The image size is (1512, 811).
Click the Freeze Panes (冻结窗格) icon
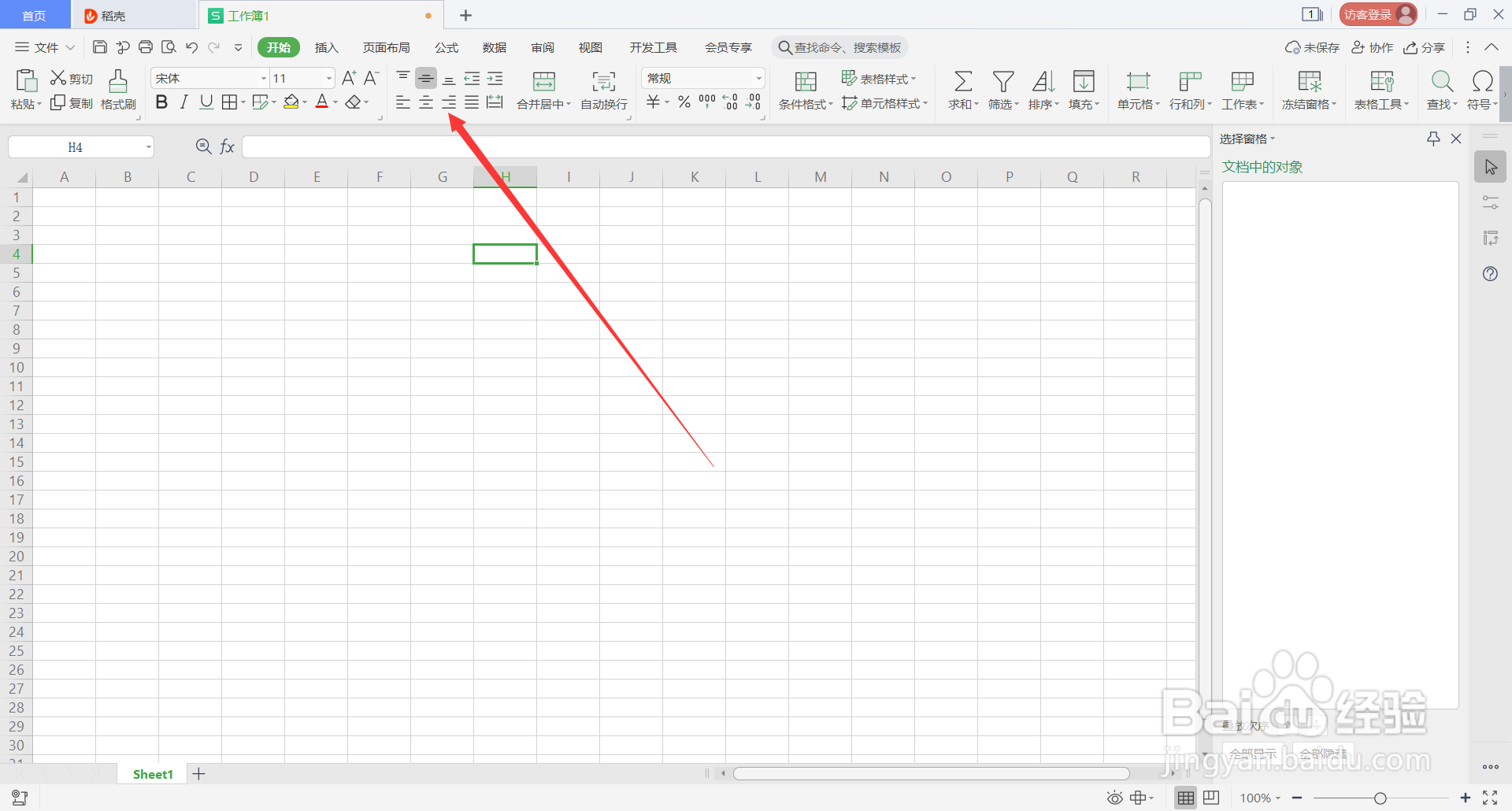[x=1310, y=81]
